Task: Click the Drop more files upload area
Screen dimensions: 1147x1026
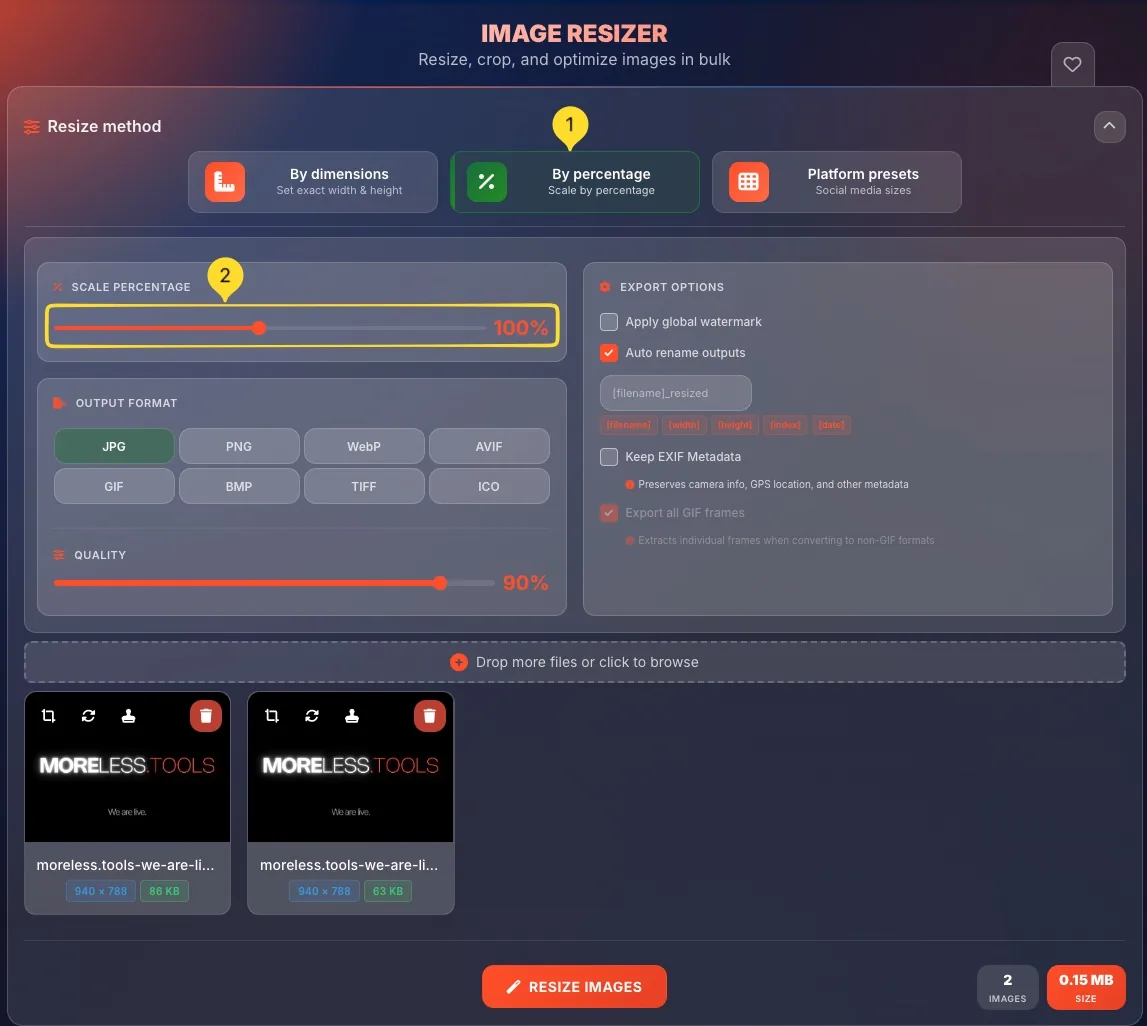Action: pyautogui.click(x=575, y=662)
